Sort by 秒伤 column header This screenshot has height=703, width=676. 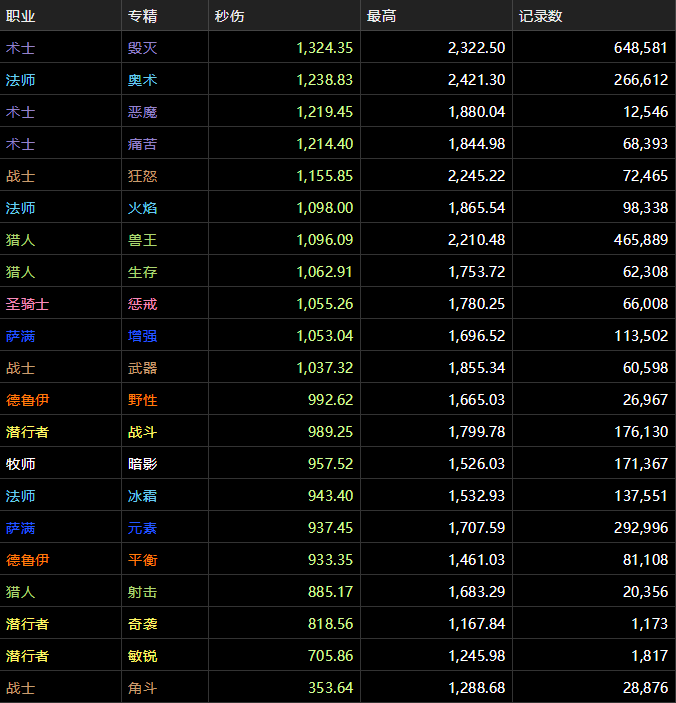[x=229, y=16]
